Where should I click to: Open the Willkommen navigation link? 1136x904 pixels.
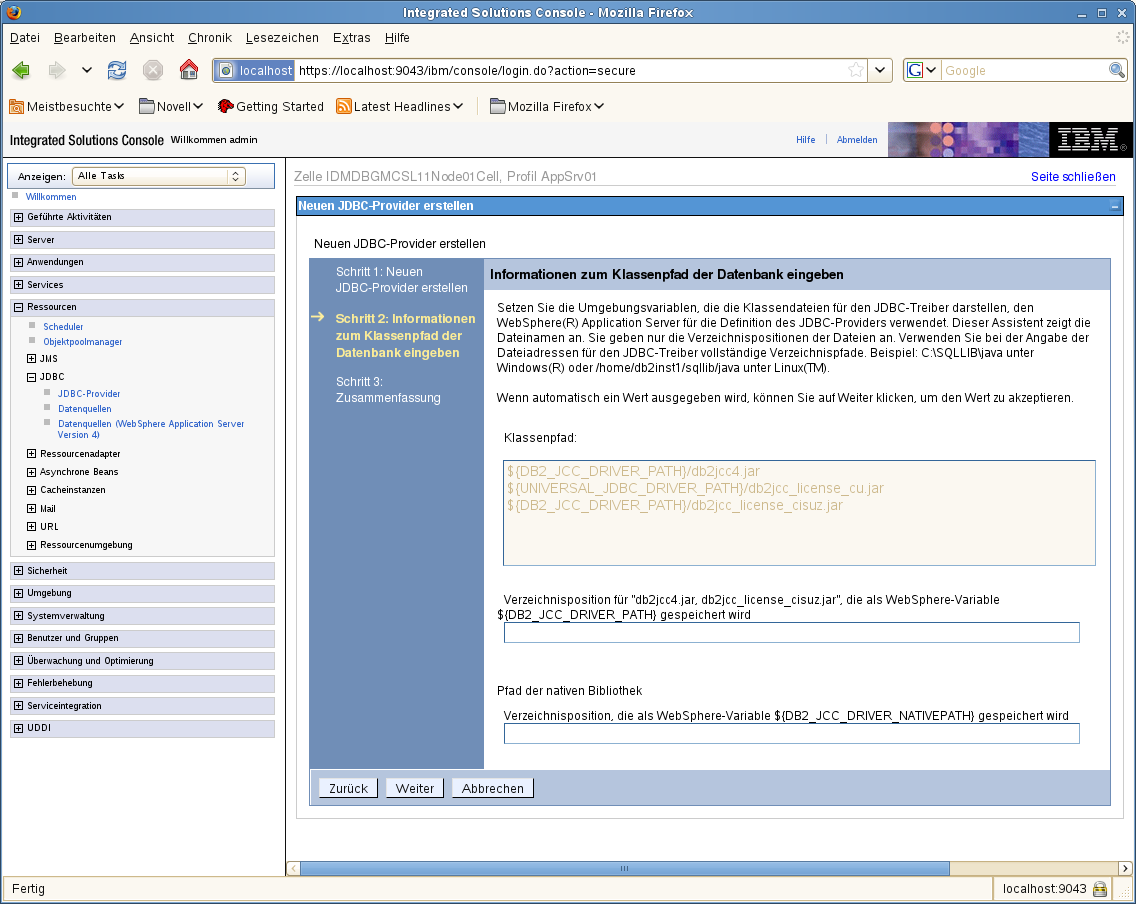pos(51,197)
